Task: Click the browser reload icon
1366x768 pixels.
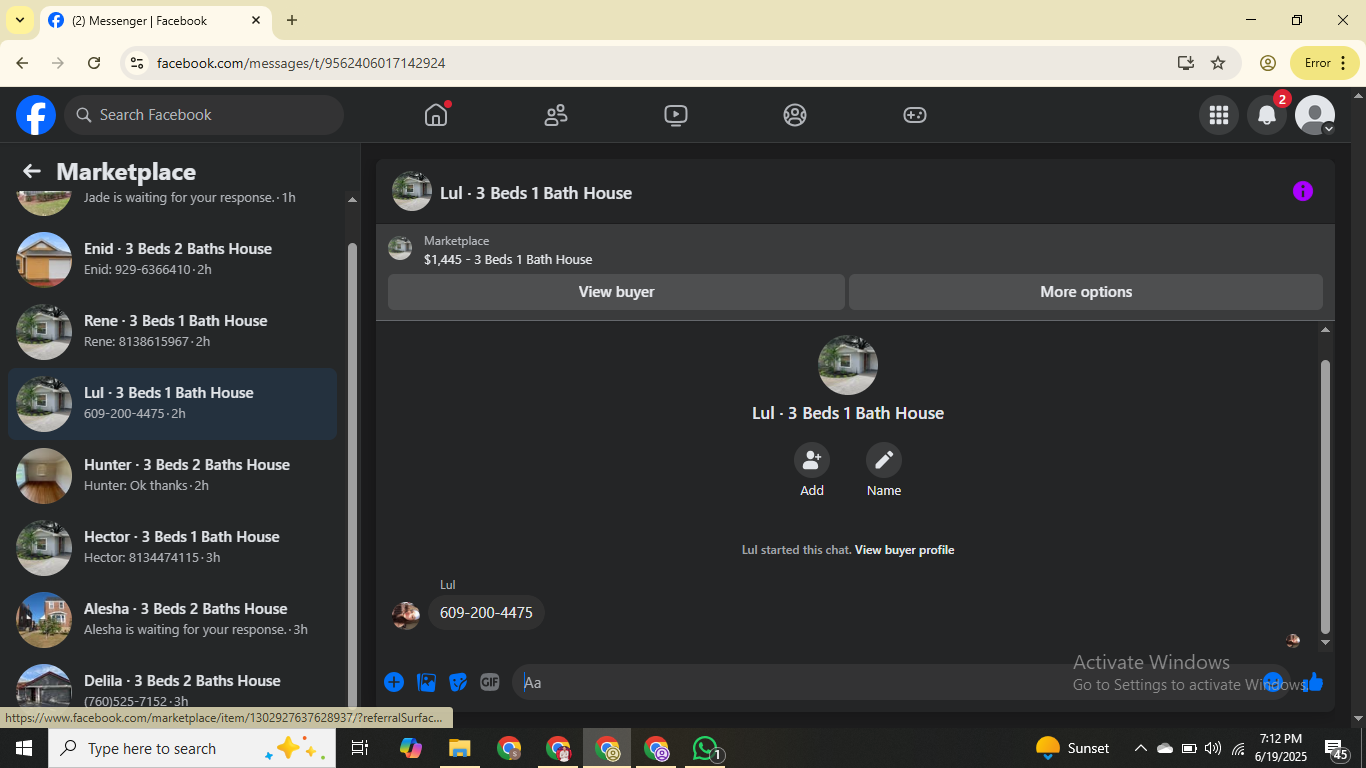Action: 94,63
